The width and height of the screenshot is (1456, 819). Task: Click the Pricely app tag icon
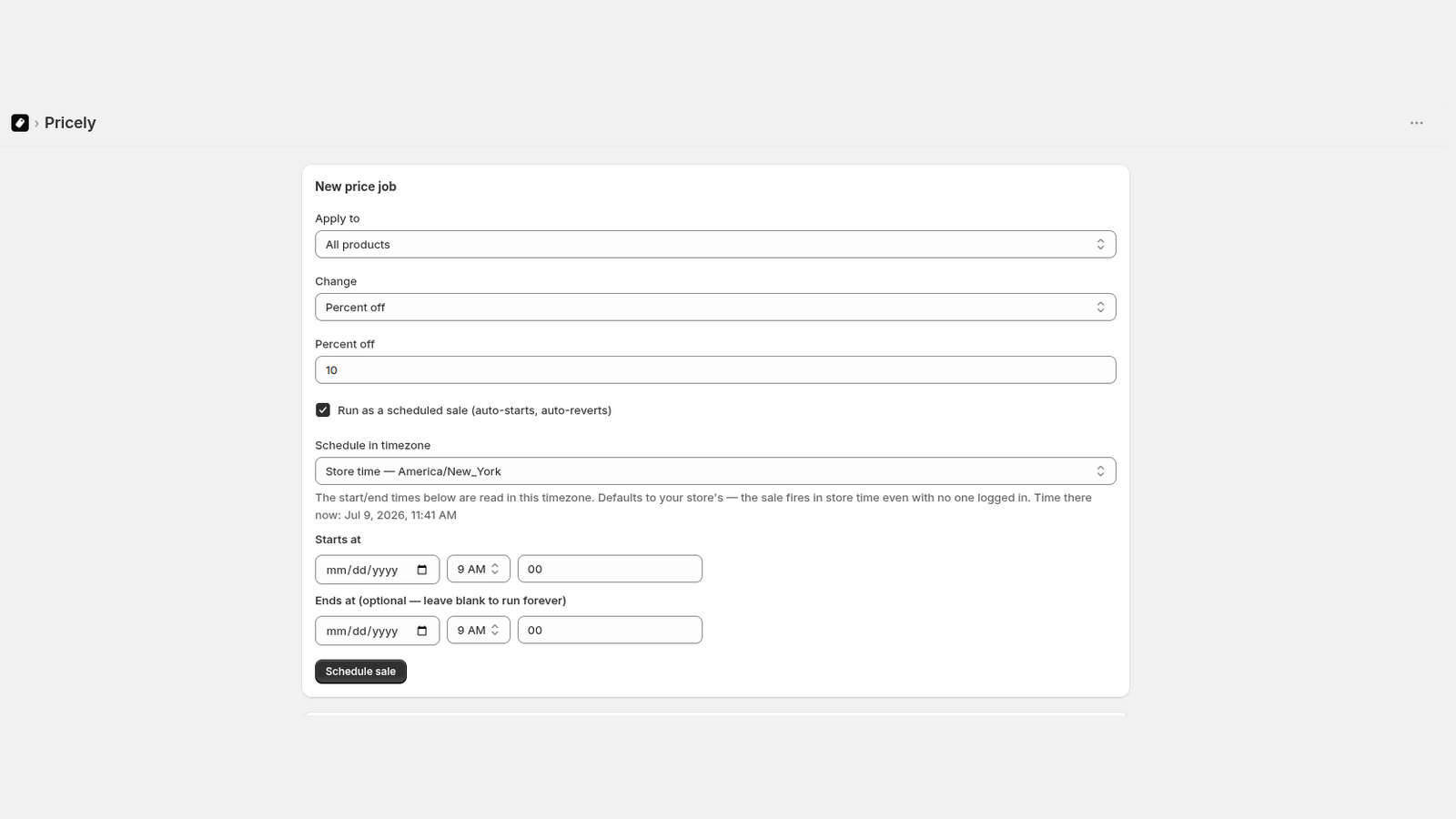(20, 123)
